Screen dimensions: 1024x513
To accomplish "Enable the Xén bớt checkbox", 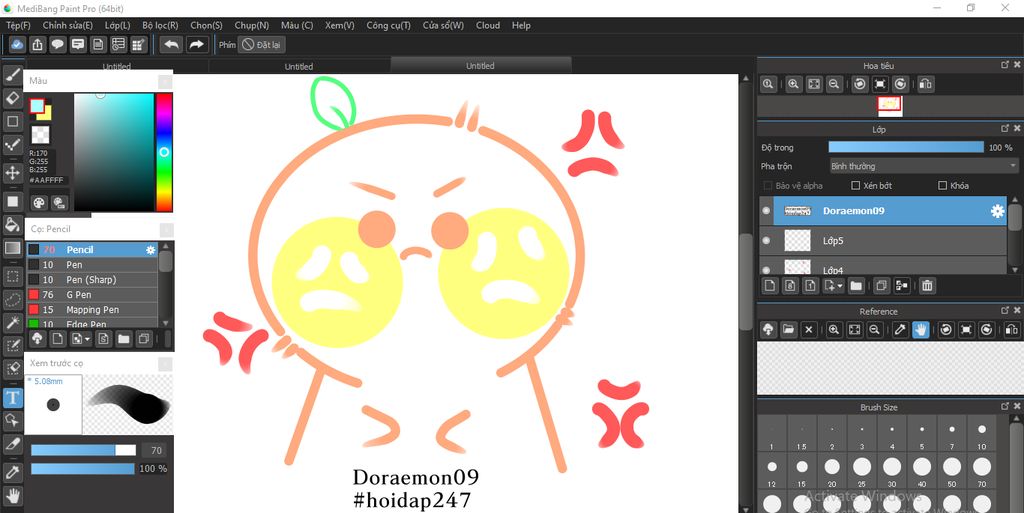I will pyautogui.click(x=856, y=186).
